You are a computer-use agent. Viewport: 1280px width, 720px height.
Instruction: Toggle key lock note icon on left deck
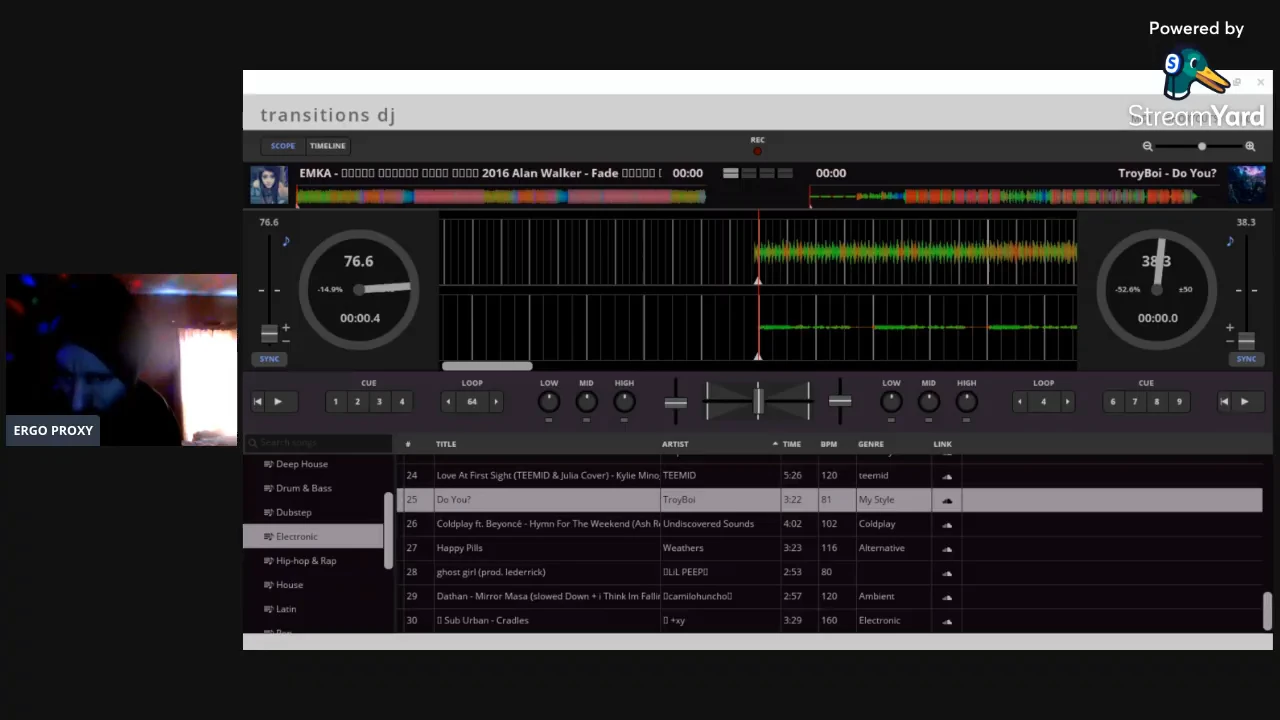tap(286, 241)
